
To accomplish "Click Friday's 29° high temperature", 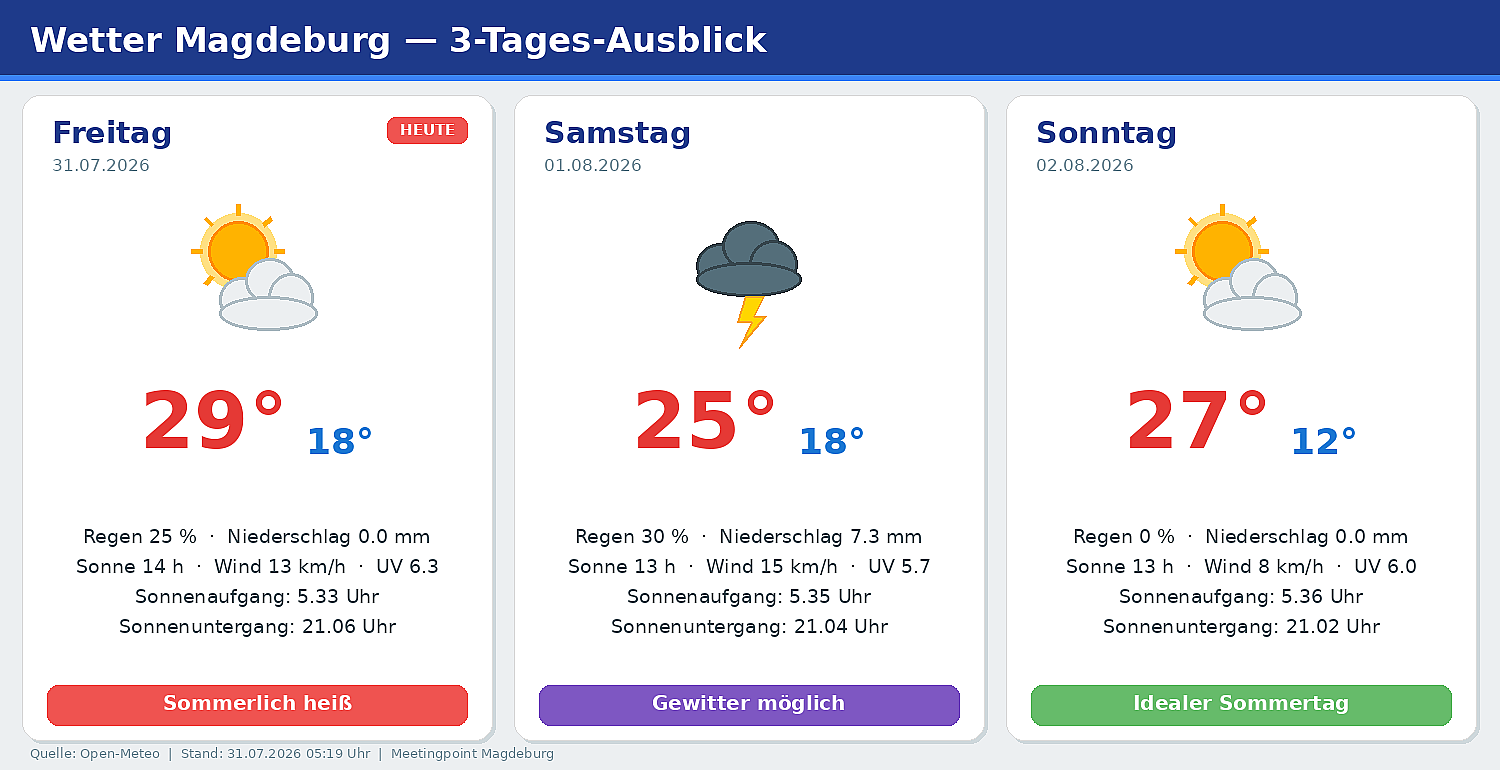I will pyautogui.click(x=213, y=421).
